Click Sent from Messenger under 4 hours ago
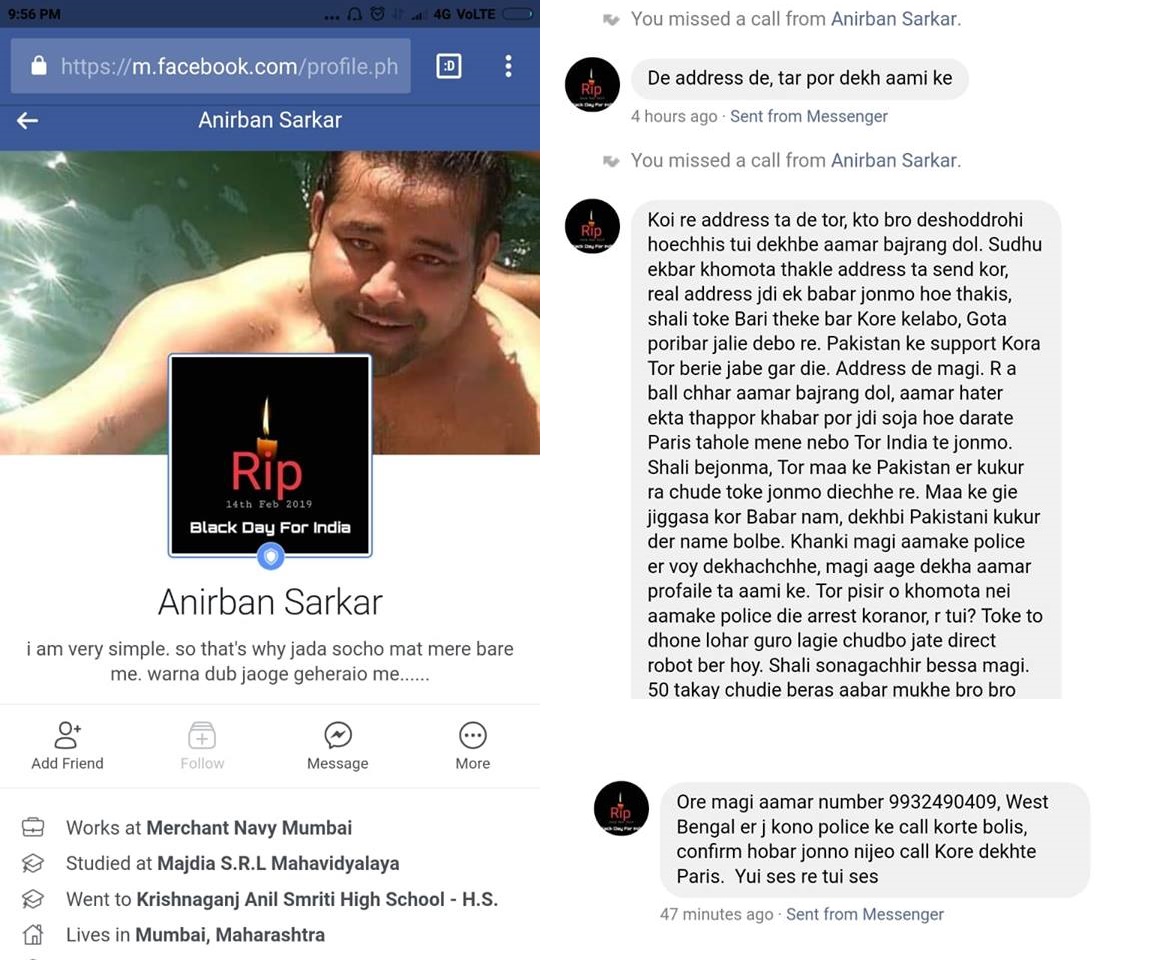 [809, 116]
